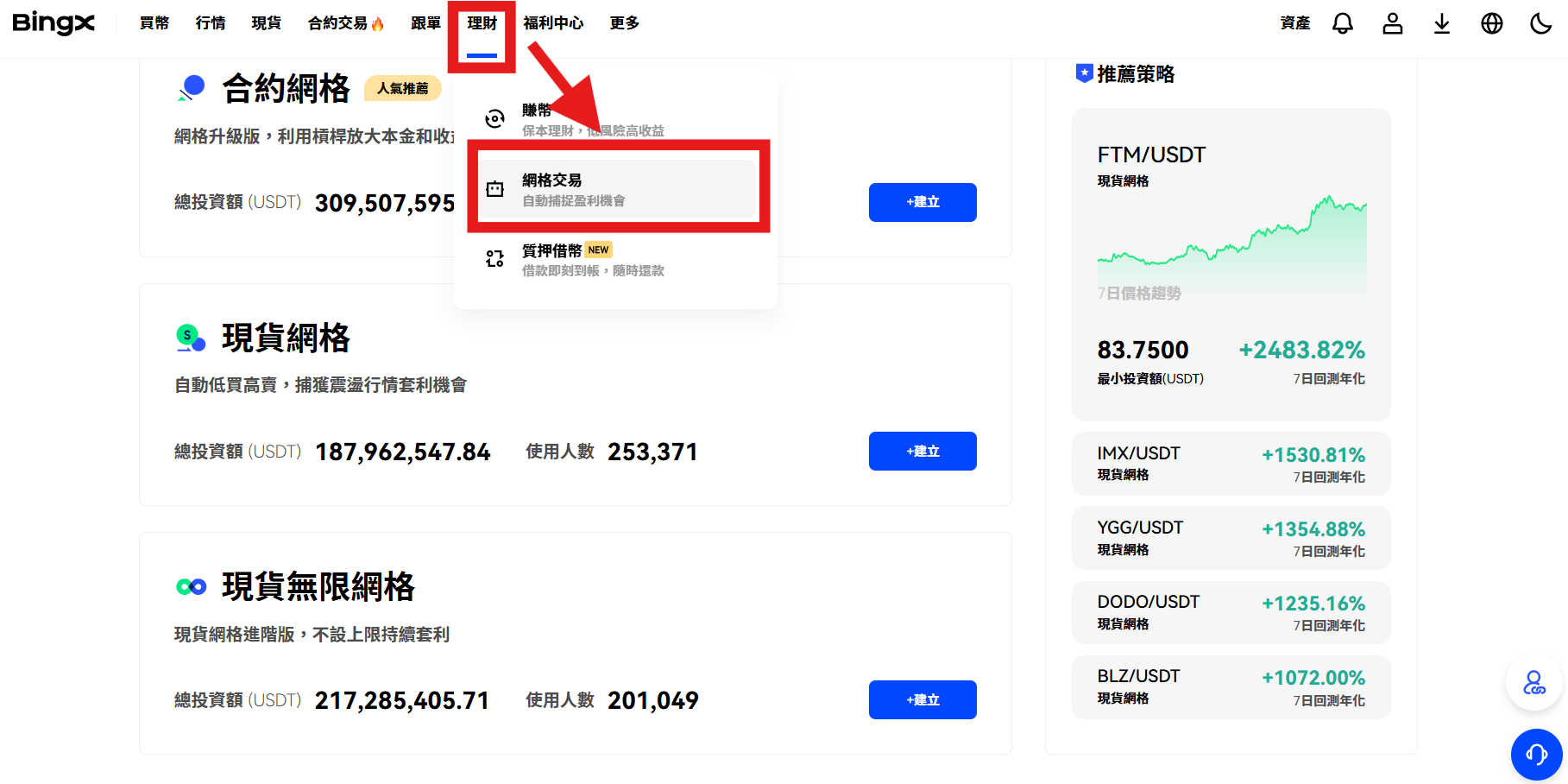Image resolution: width=1568 pixels, height=784 pixels.
Task: Open the 福利中心 menu item
Action: [x=554, y=23]
